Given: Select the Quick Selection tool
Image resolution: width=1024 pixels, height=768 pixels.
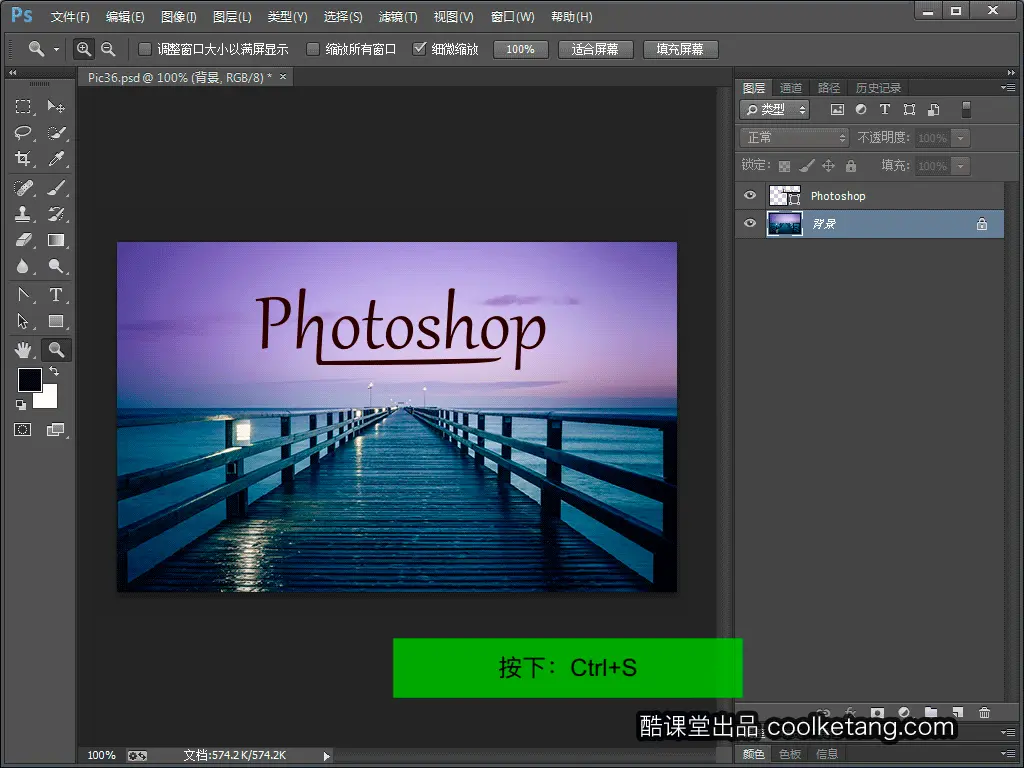Looking at the screenshot, I should tap(56, 133).
